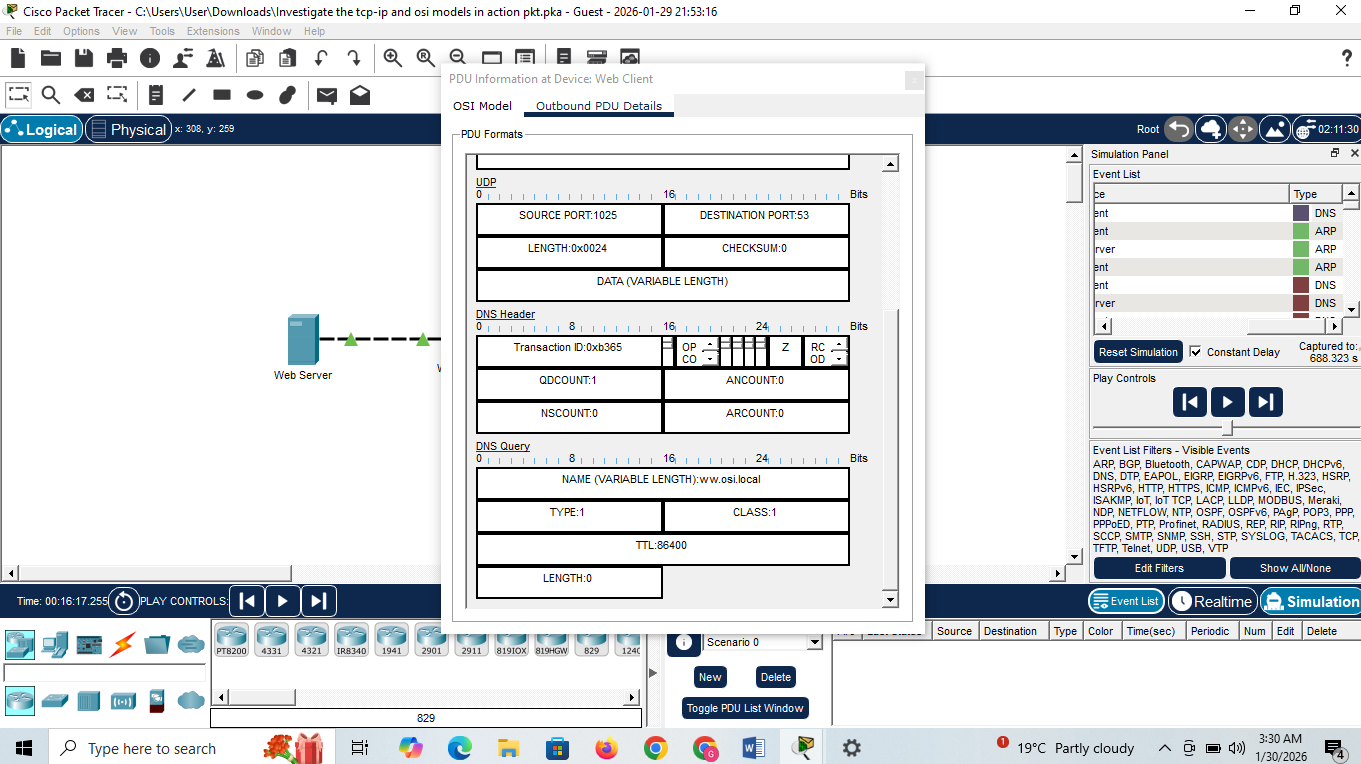The height and width of the screenshot is (764, 1361).
Task: Choose the Draw Freeform tool
Action: (288, 95)
